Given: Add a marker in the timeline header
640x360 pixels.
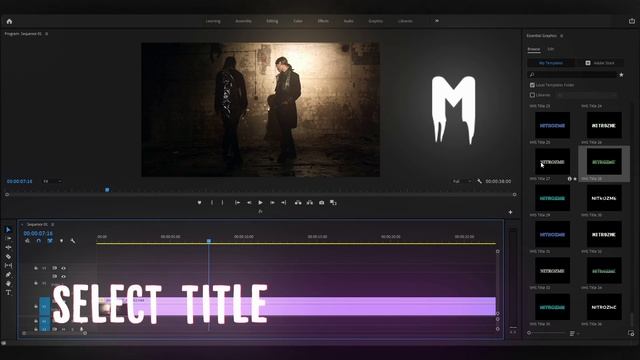Looking at the screenshot, I should (x=61, y=241).
